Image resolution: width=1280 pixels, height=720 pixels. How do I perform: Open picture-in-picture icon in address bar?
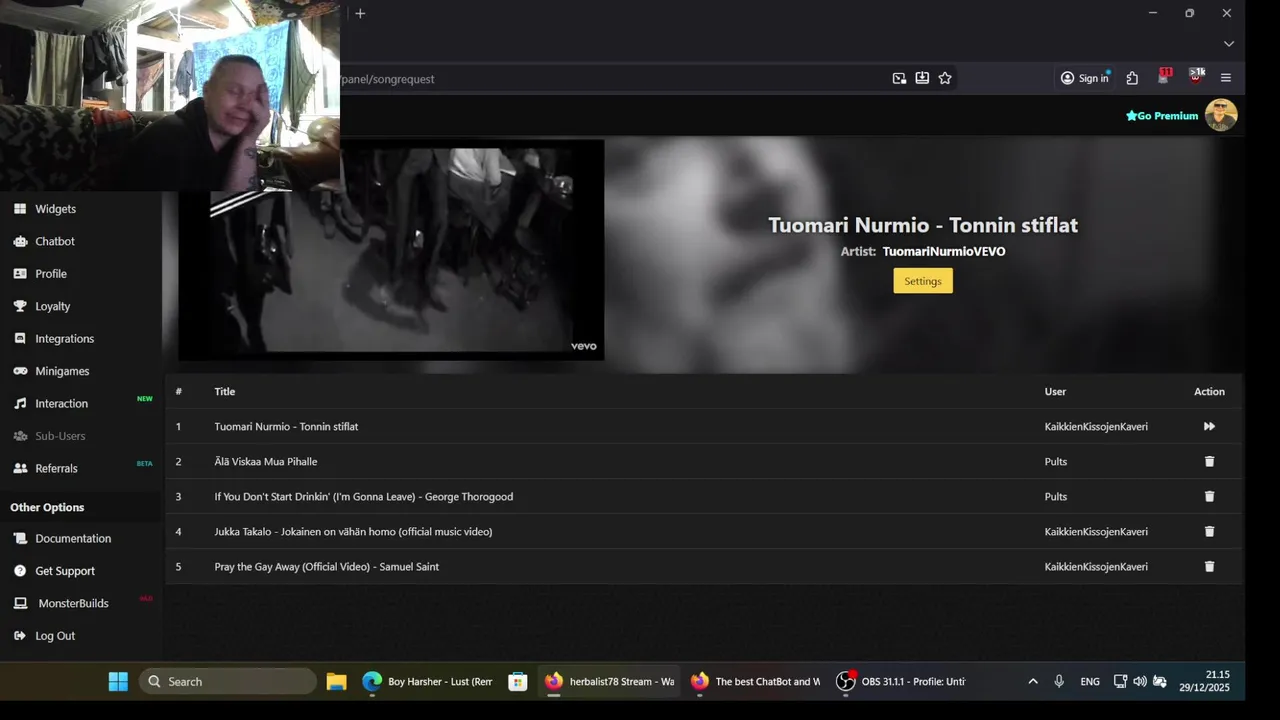pyautogui.click(x=899, y=78)
